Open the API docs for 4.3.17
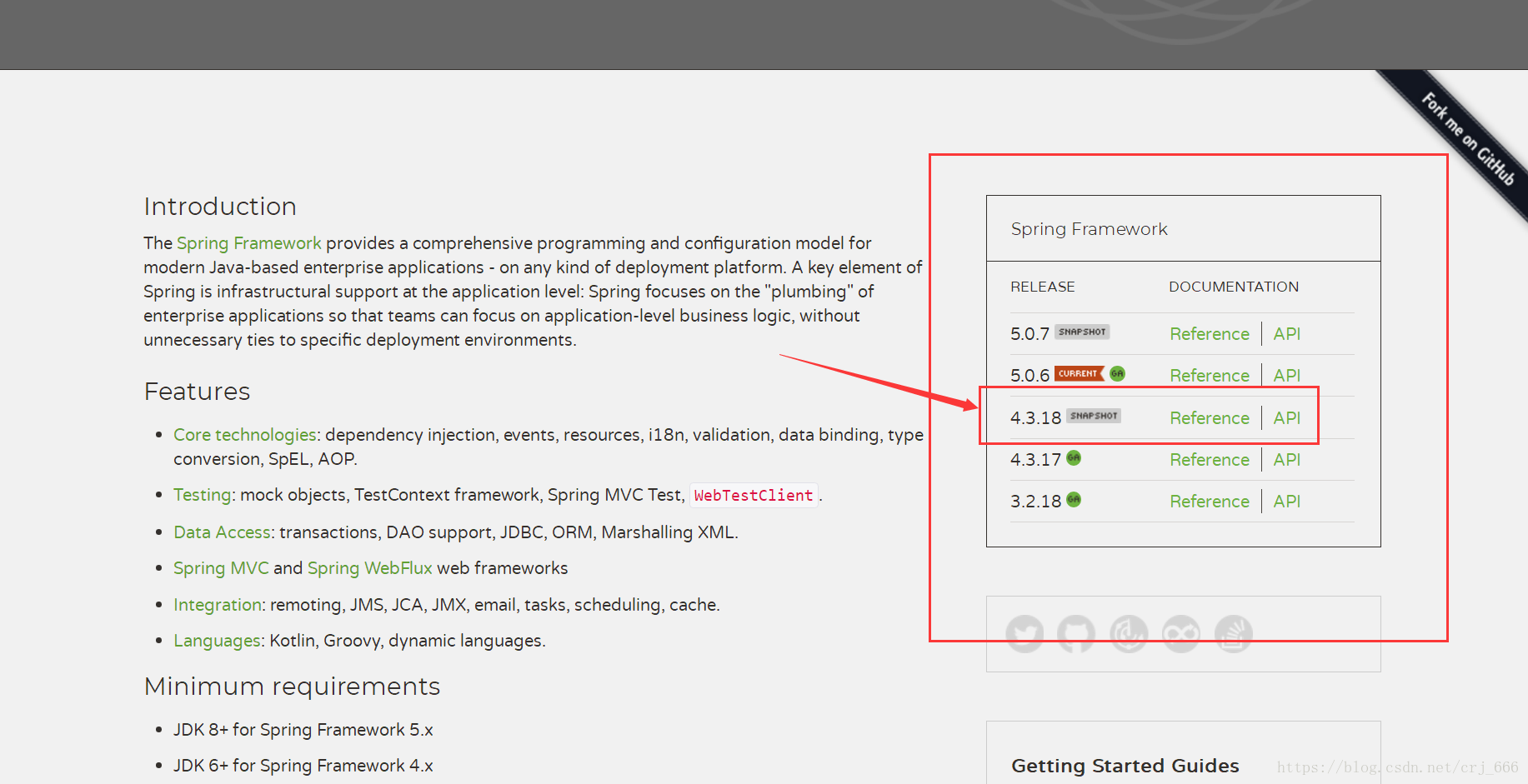The height and width of the screenshot is (784, 1528). pyautogui.click(x=1287, y=460)
